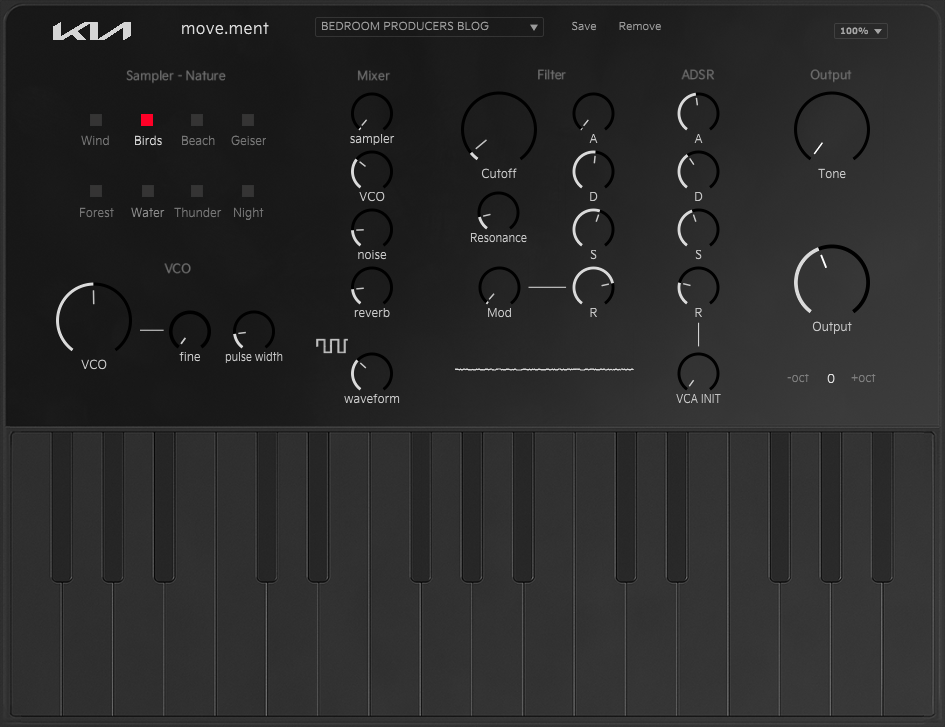
Task: Click the Filter Cutoff knob
Action: (x=498, y=130)
